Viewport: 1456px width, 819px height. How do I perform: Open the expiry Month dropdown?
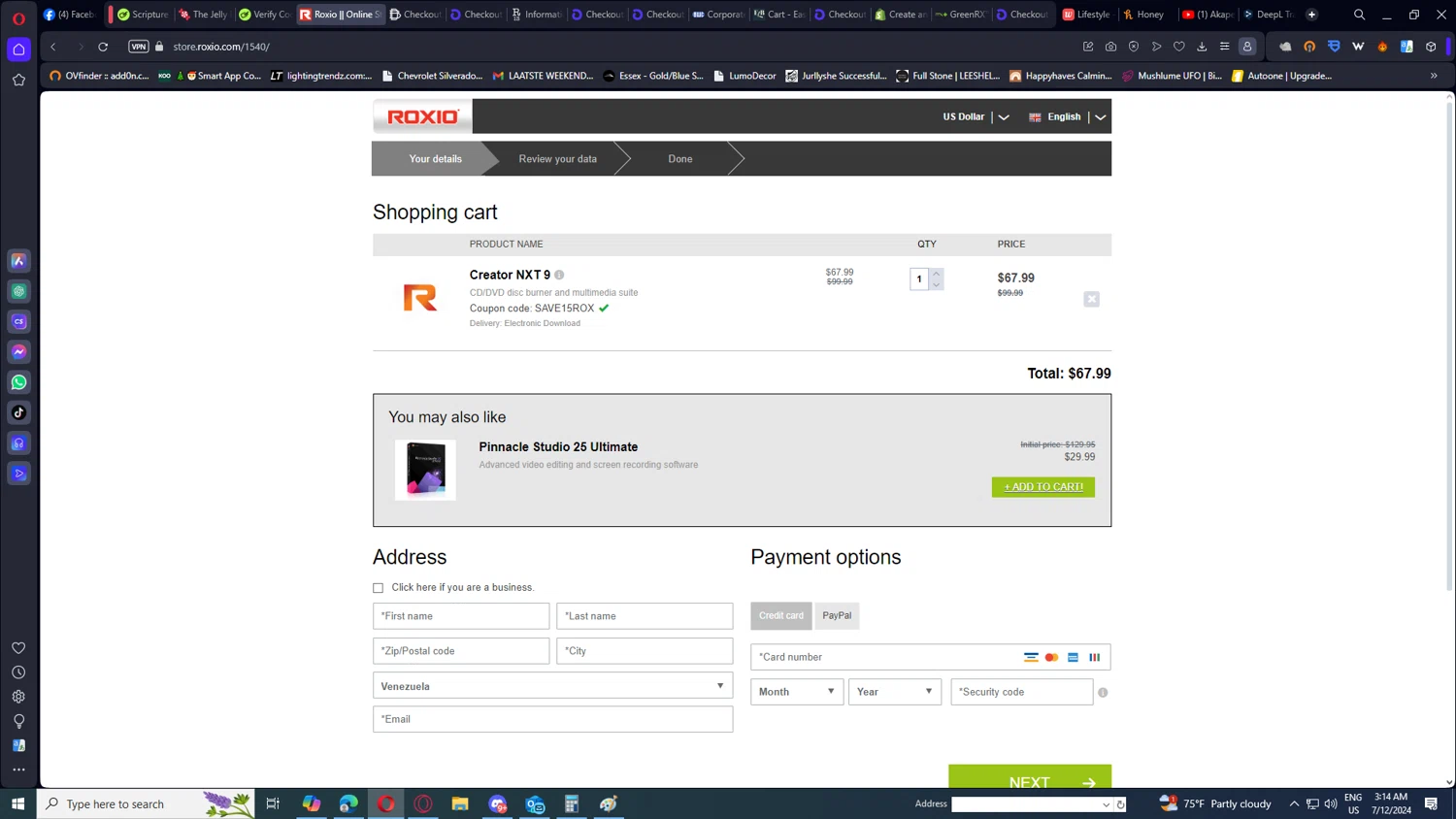[x=797, y=692]
